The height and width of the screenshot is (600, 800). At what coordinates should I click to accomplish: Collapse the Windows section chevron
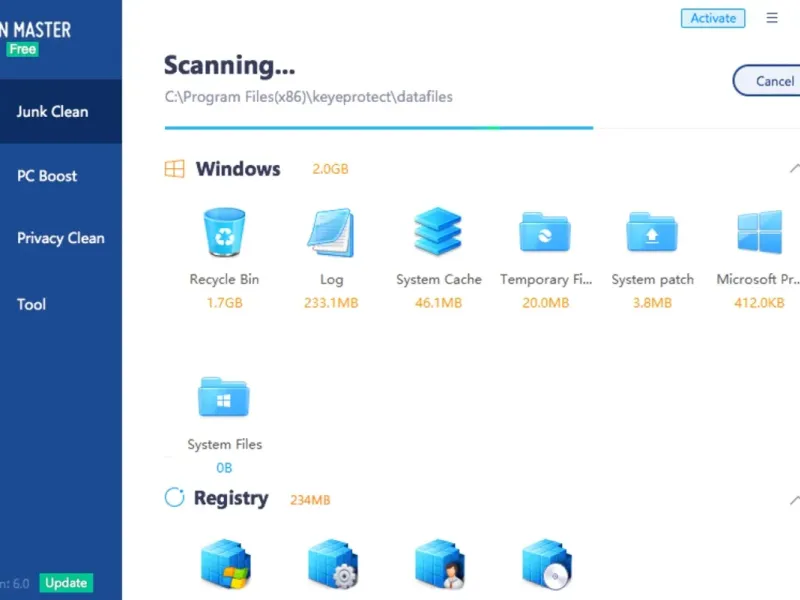pyautogui.click(x=794, y=168)
